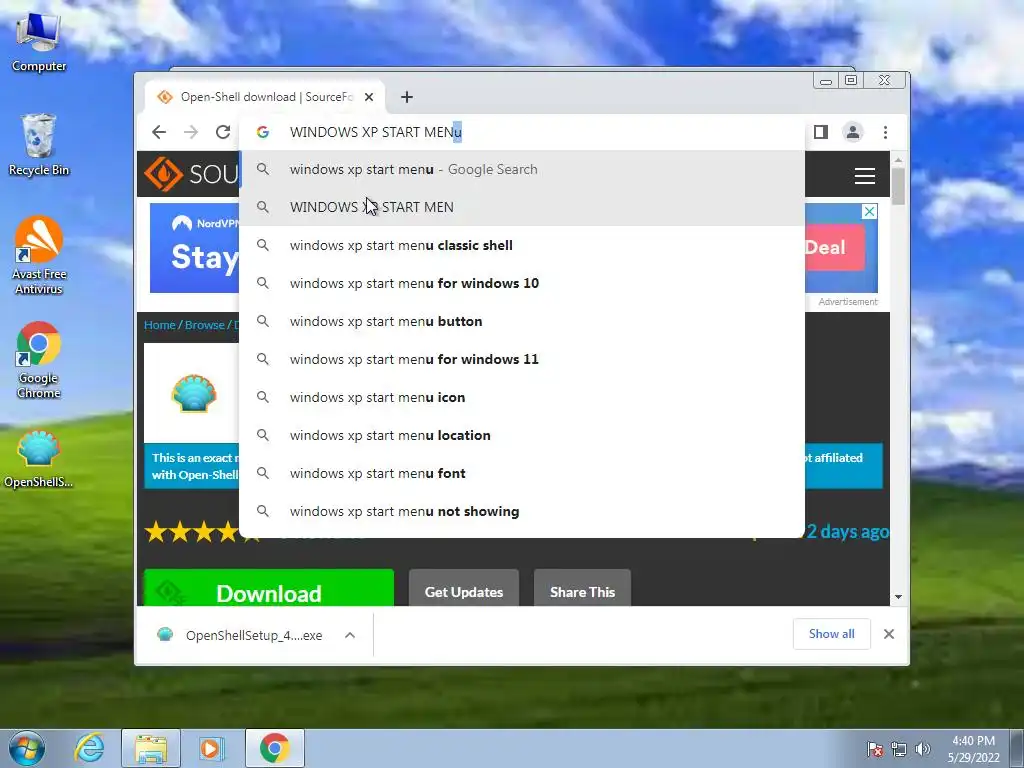Open Windows Media Player from the taskbar
Screen dimensions: 1024x768
(211, 748)
